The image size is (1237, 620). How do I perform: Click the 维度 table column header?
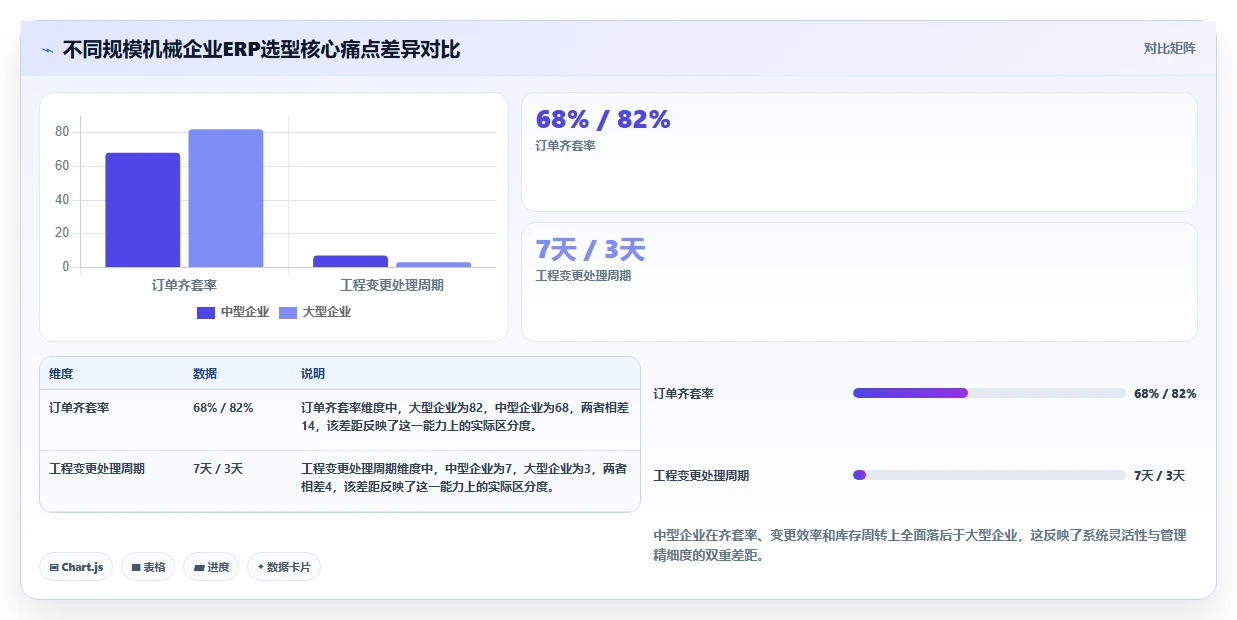click(x=61, y=374)
